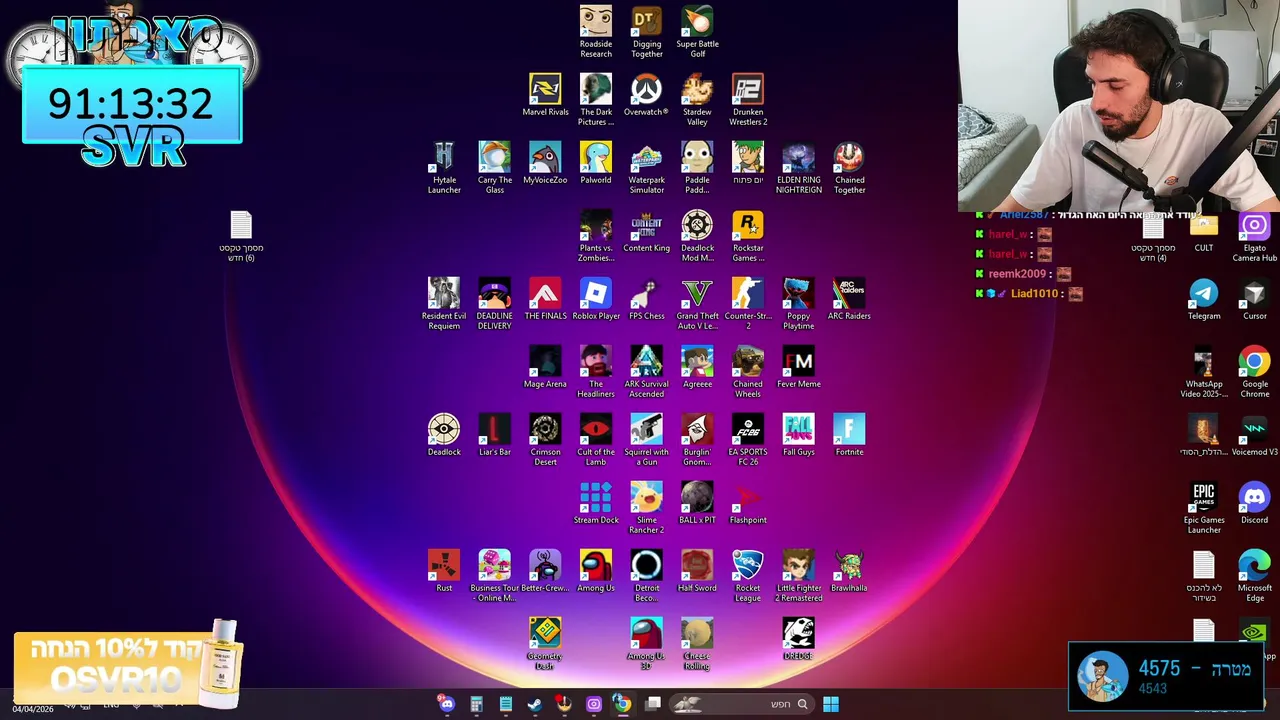The height and width of the screenshot is (720, 1280).
Task: Open the Grand Theft Auto V shortcut
Action: 697,303
